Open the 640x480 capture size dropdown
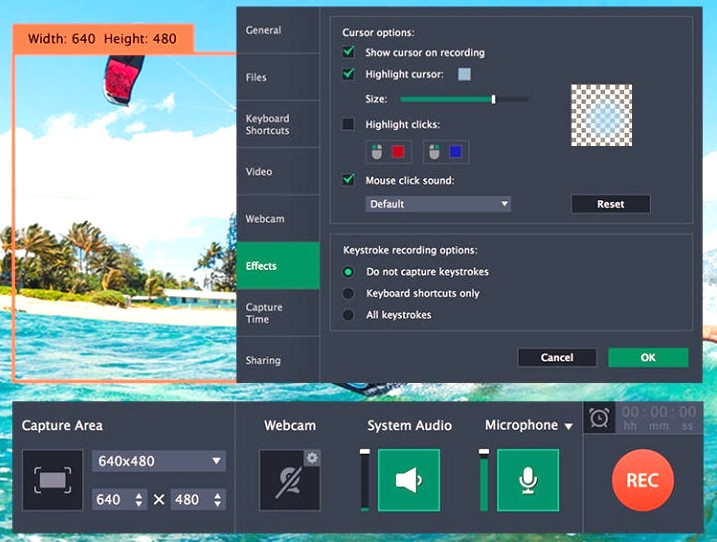717x542 pixels. (x=159, y=461)
